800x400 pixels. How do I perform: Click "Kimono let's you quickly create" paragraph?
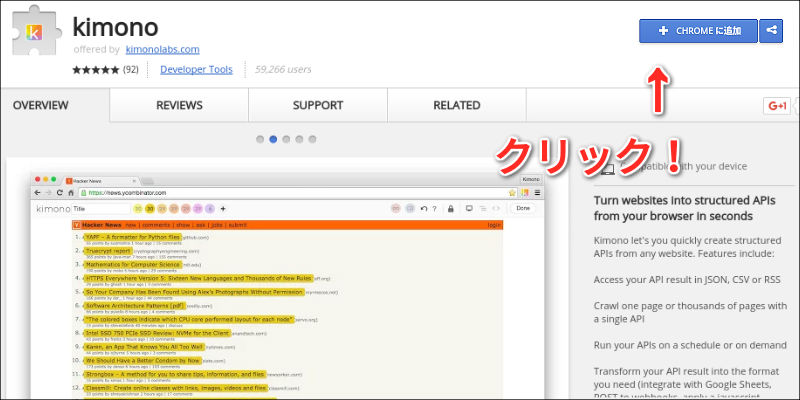coord(687,246)
